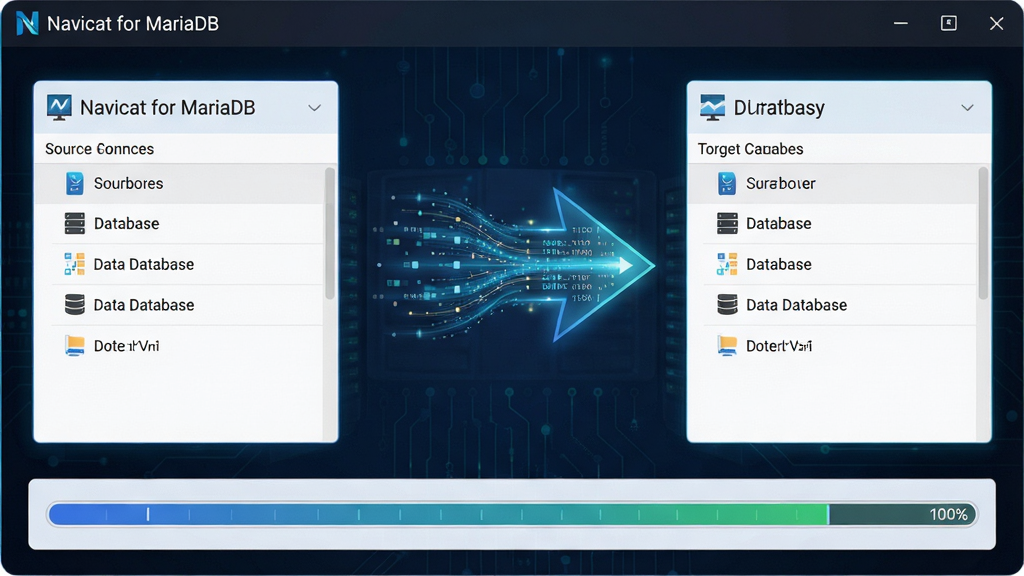Maximize the Navicat window
Viewport: 1024px width, 576px height.
(949, 24)
